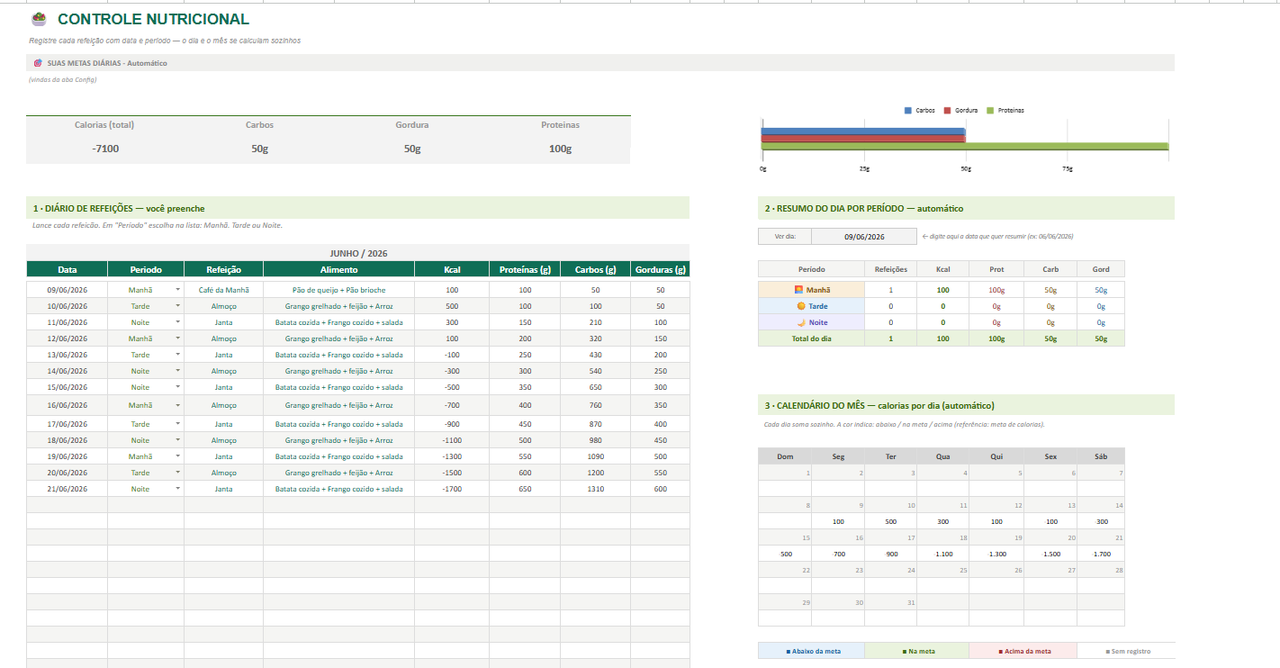This screenshot has height=668, width=1280.
Task: Click the blue Carbos legend swatch
Action: click(x=908, y=110)
